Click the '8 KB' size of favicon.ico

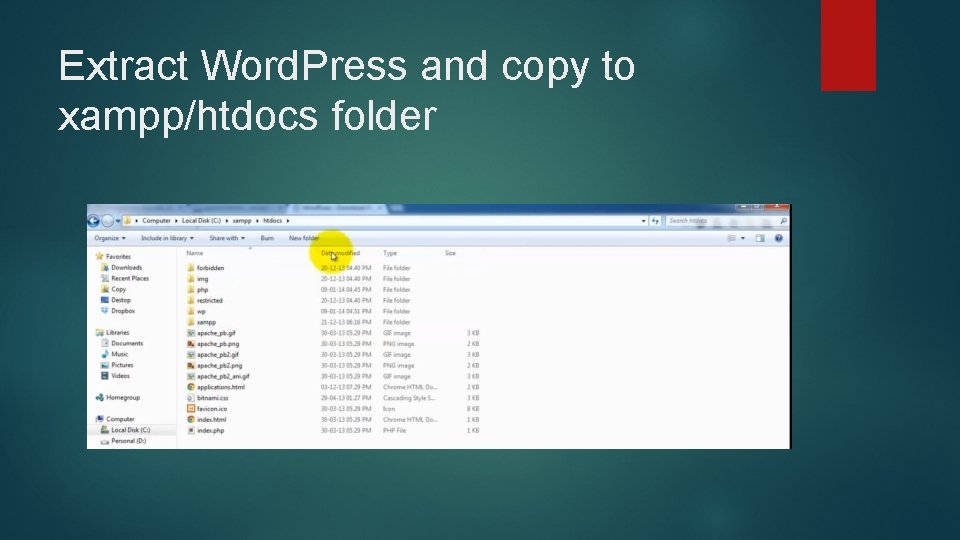(473, 408)
